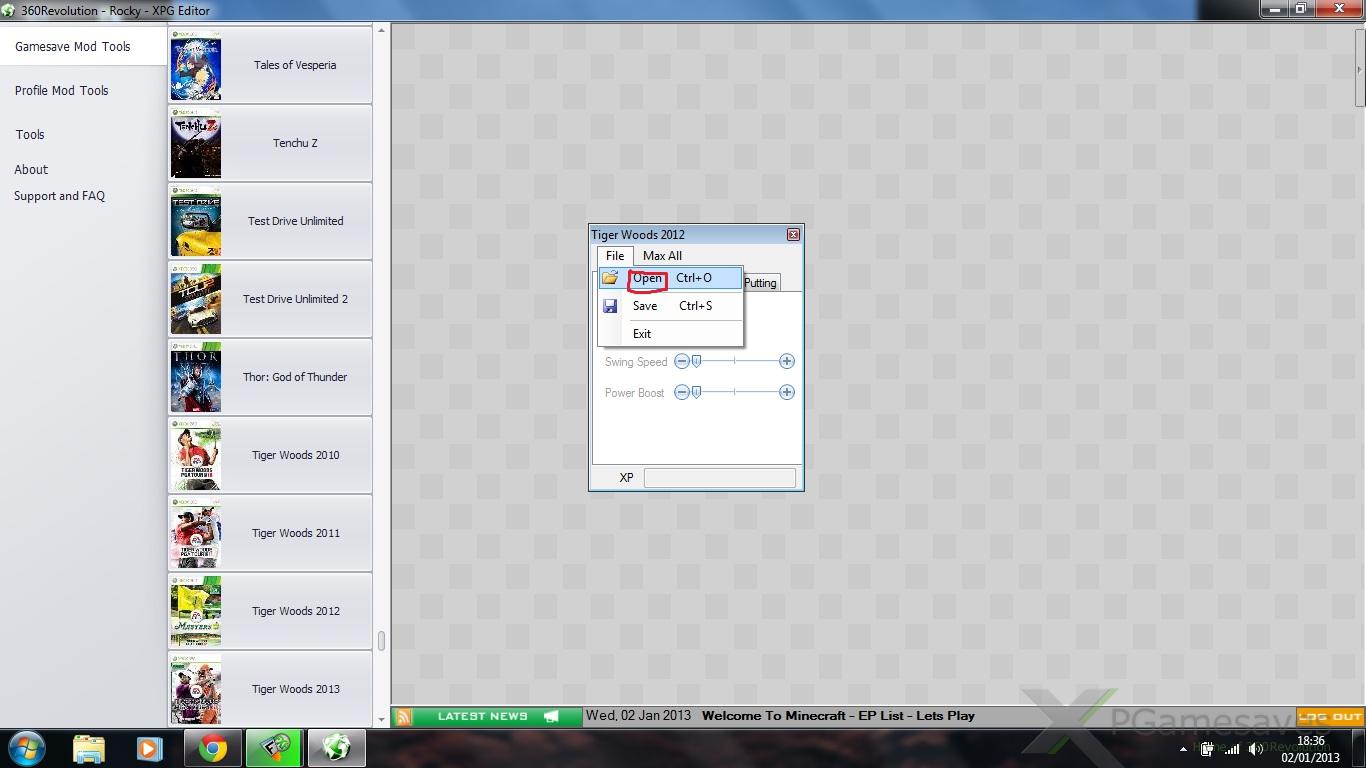
Task: Open Windows Explorer from the taskbar
Action: (88, 748)
